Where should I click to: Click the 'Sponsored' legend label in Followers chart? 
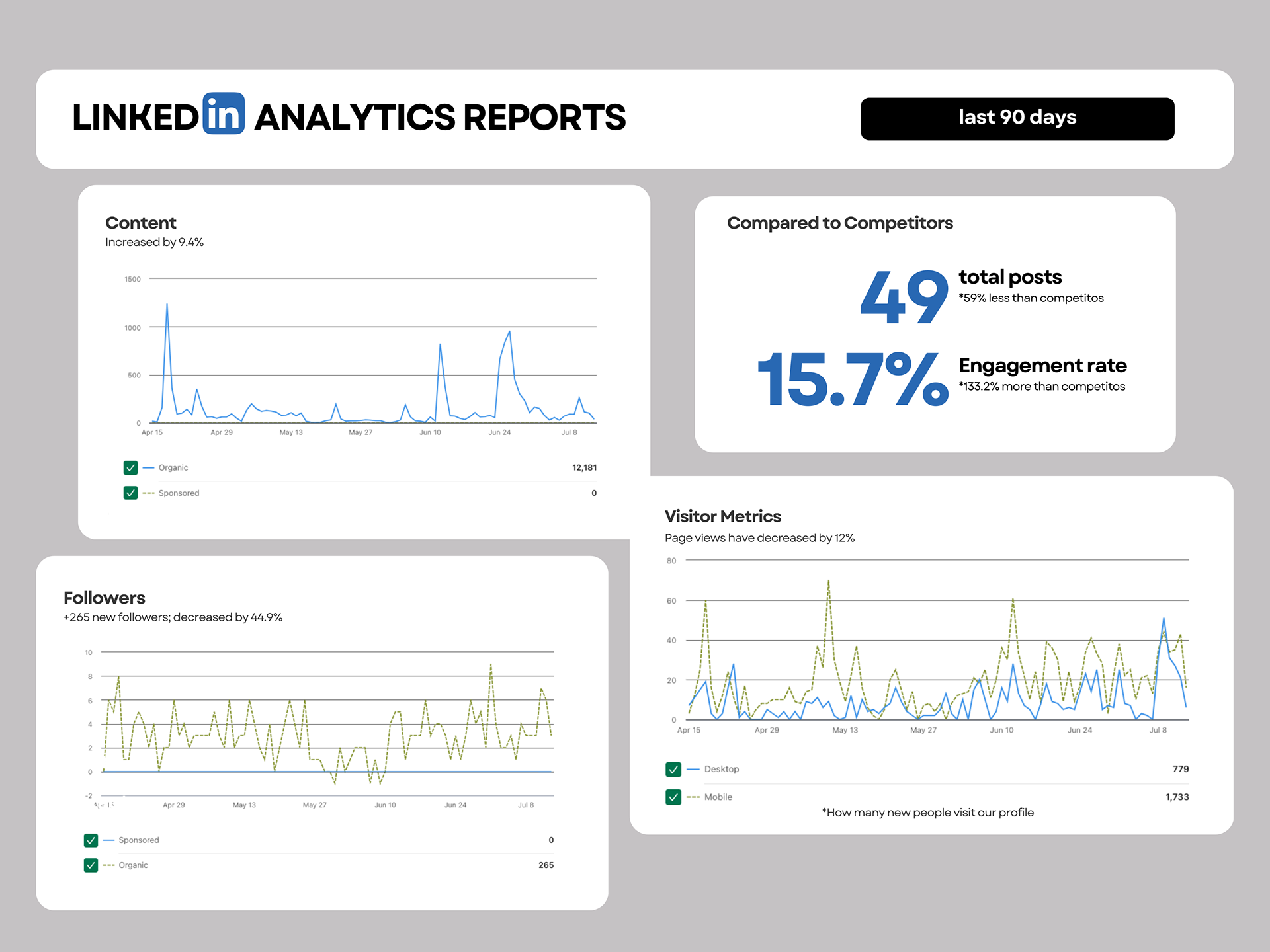[x=139, y=840]
